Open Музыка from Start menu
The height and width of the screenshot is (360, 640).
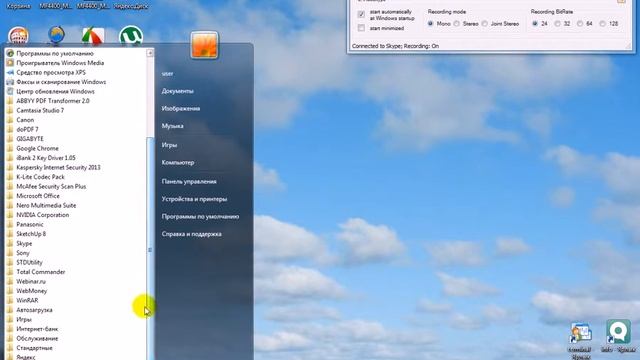click(x=172, y=126)
